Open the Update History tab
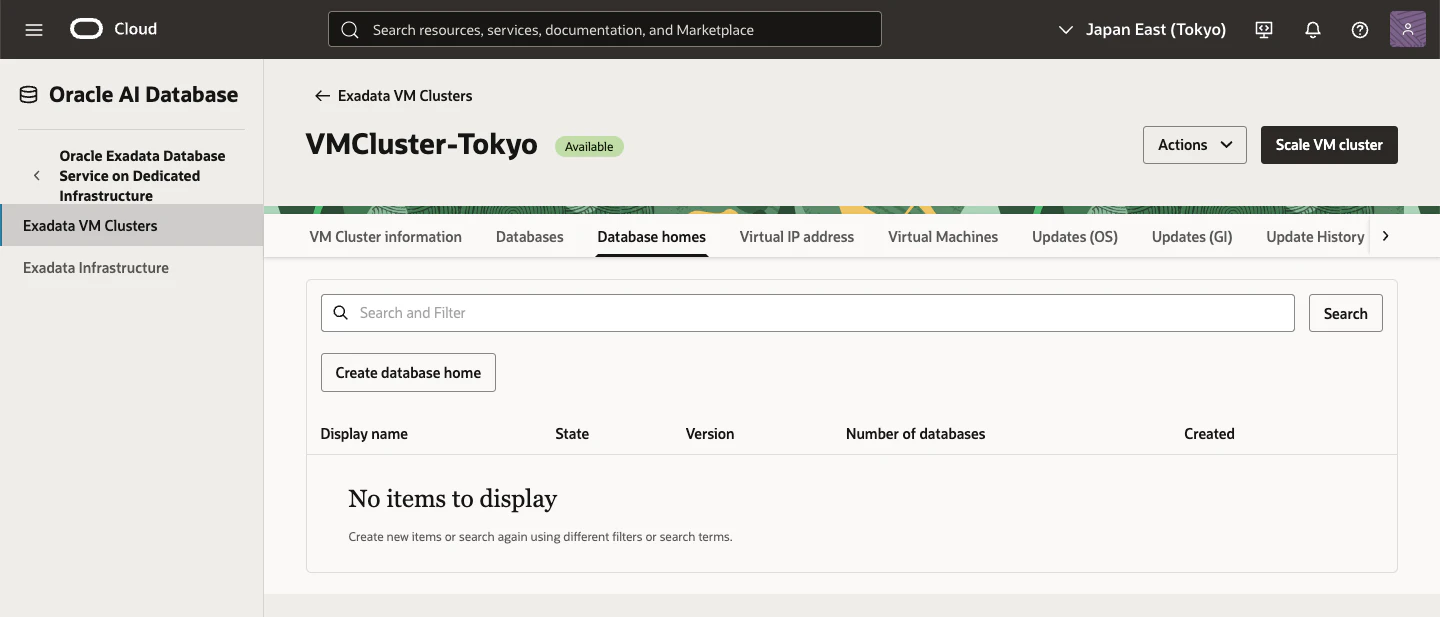Viewport: 1440px width, 617px height. point(1315,237)
